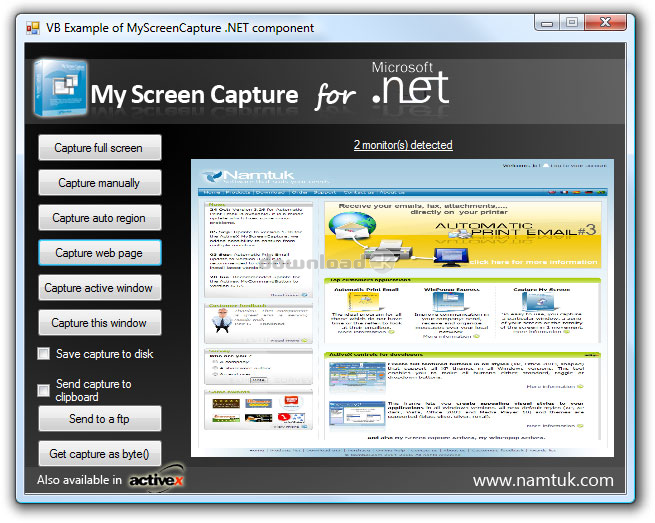Close the VB Example window

605,23
